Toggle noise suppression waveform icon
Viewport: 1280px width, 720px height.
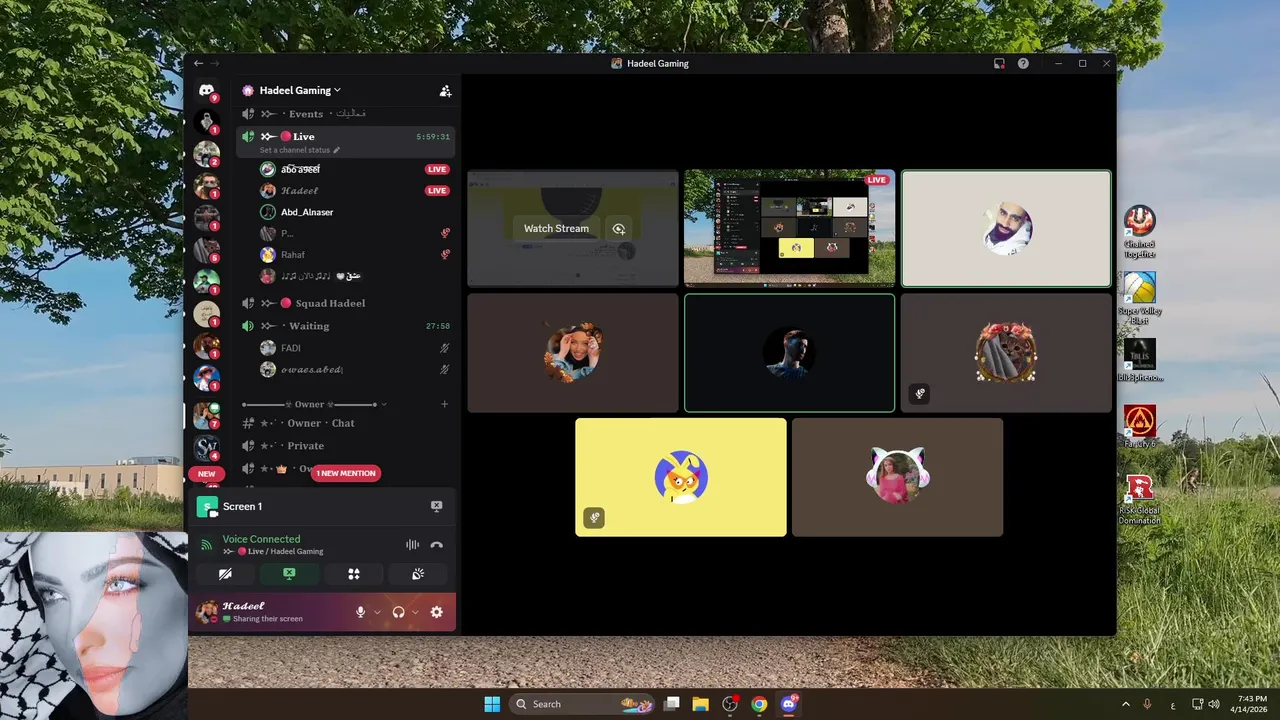click(412, 545)
